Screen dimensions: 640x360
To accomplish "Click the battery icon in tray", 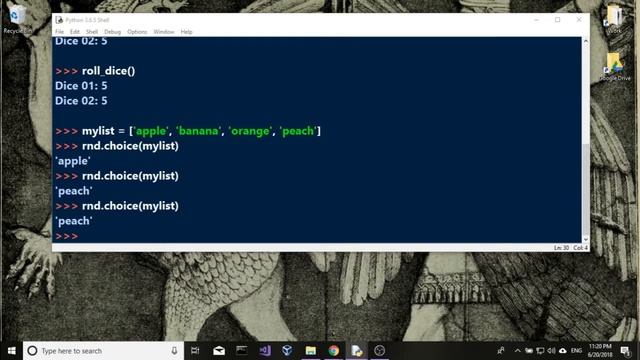I will point(529,351).
